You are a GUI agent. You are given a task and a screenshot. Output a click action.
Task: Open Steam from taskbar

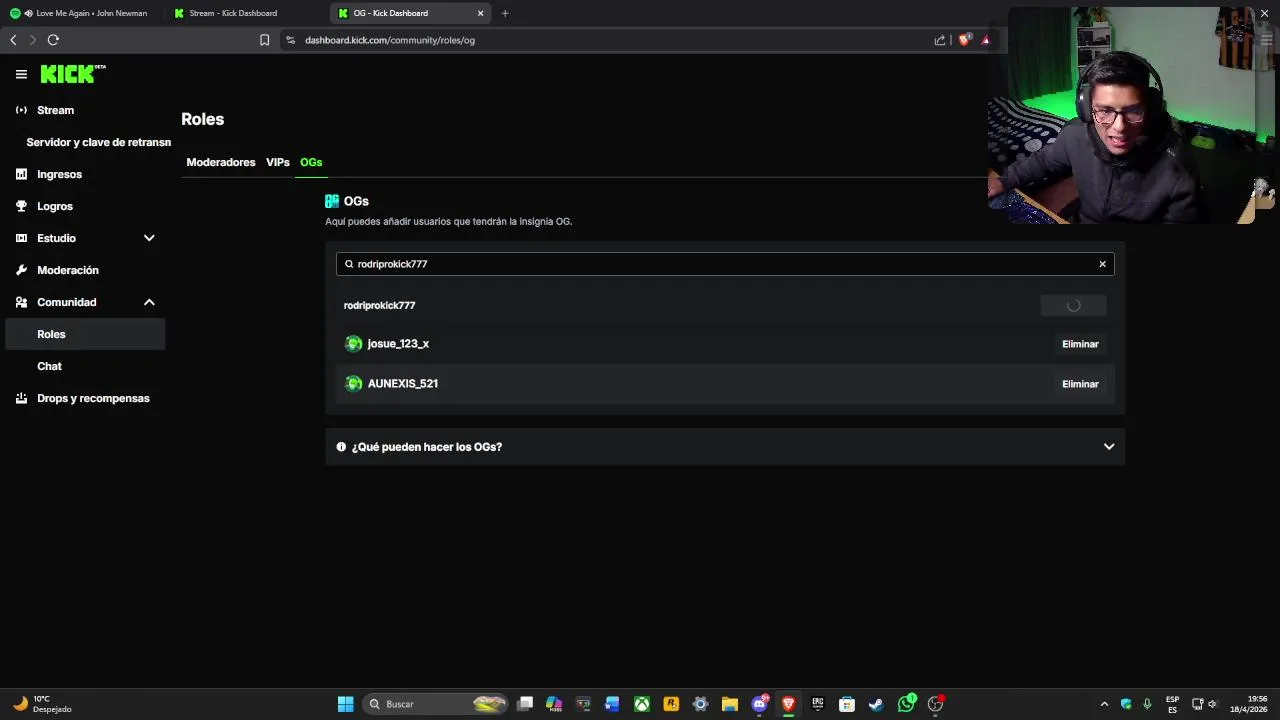876,704
